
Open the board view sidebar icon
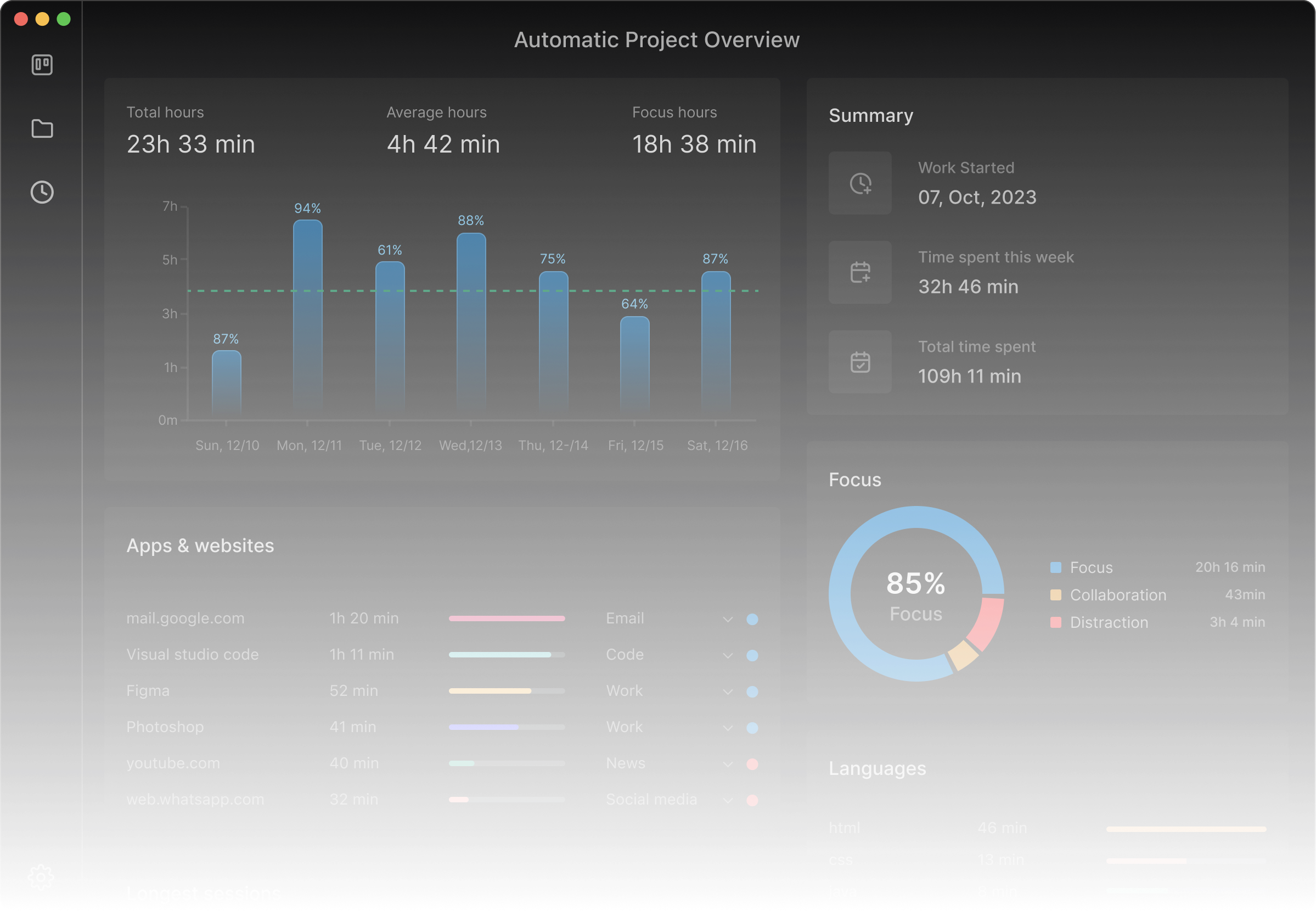[42, 65]
